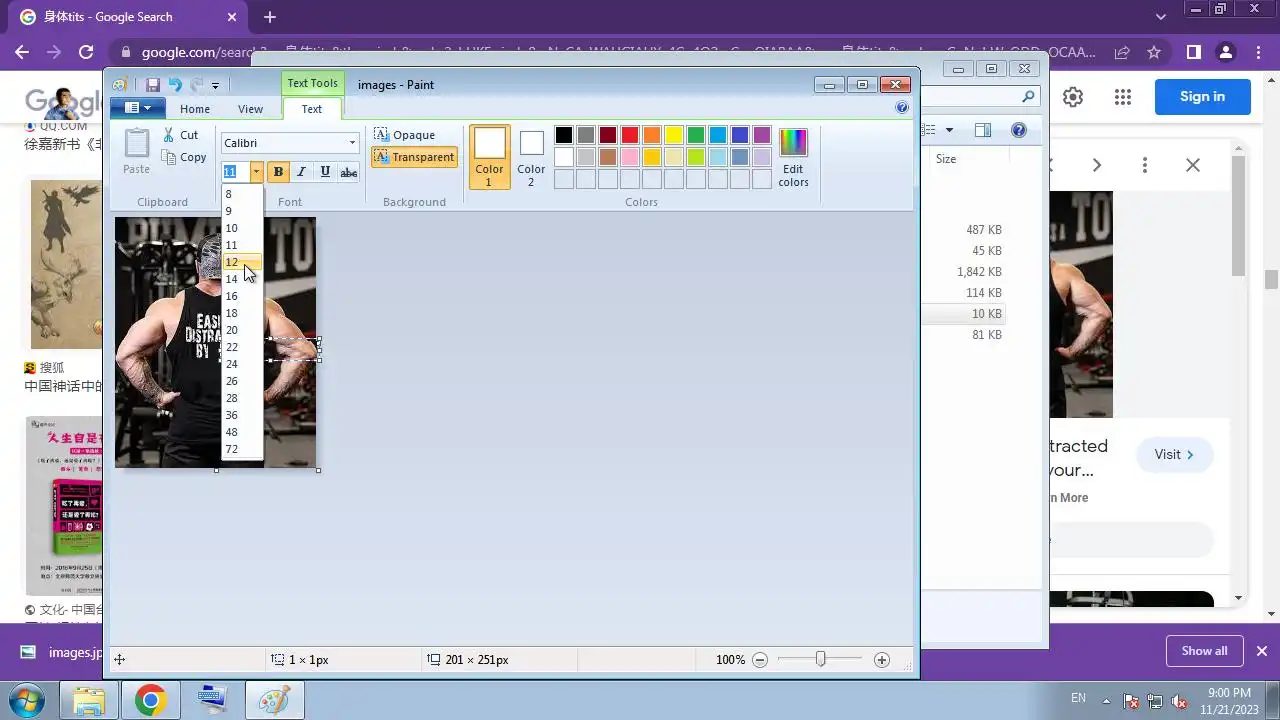Click the zoom out minus button in Paint
Image resolution: width=1280 pixels, height=720 pixels.
coord(760,660)
